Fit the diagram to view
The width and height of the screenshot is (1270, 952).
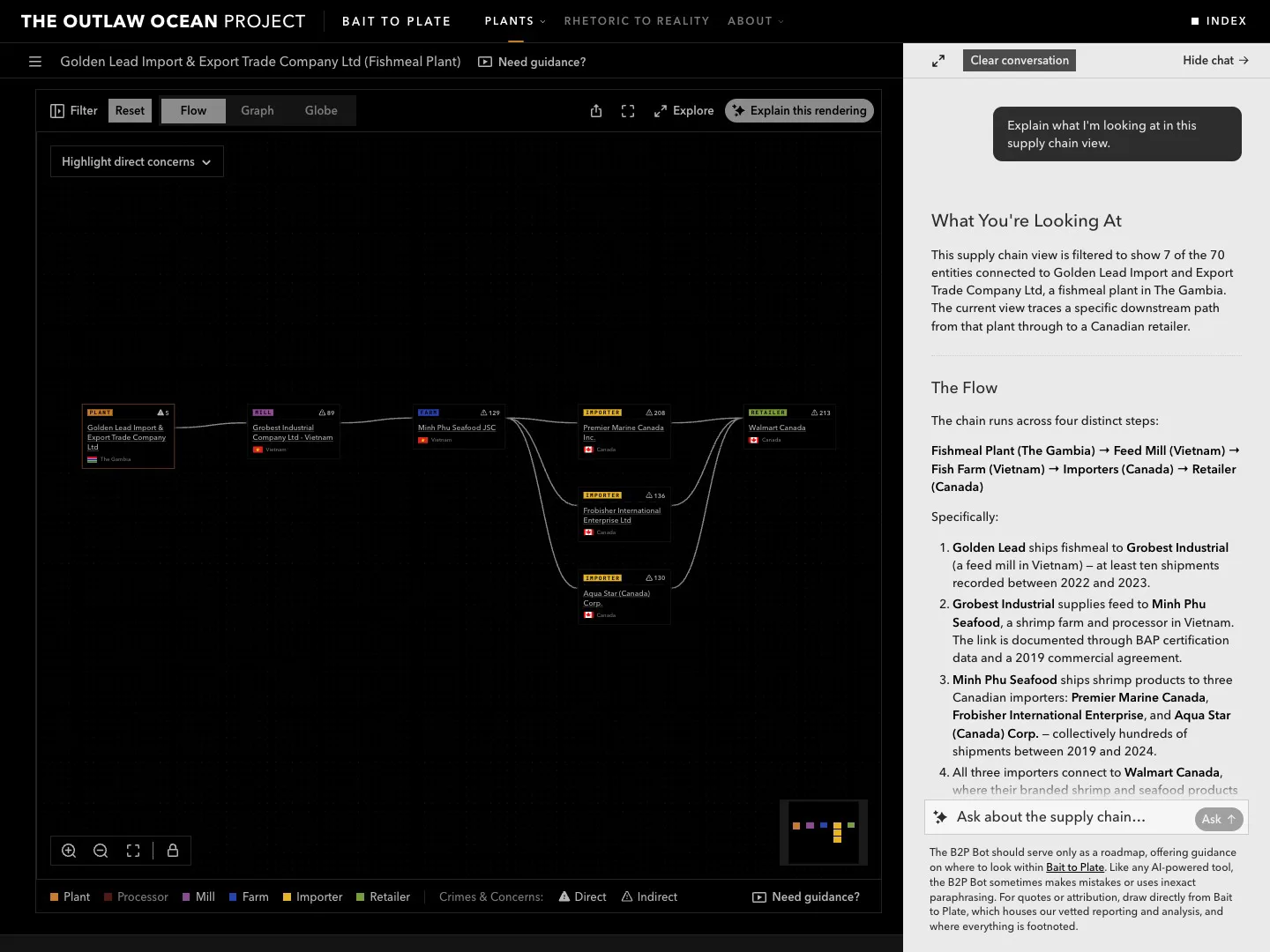coord(133,851)
